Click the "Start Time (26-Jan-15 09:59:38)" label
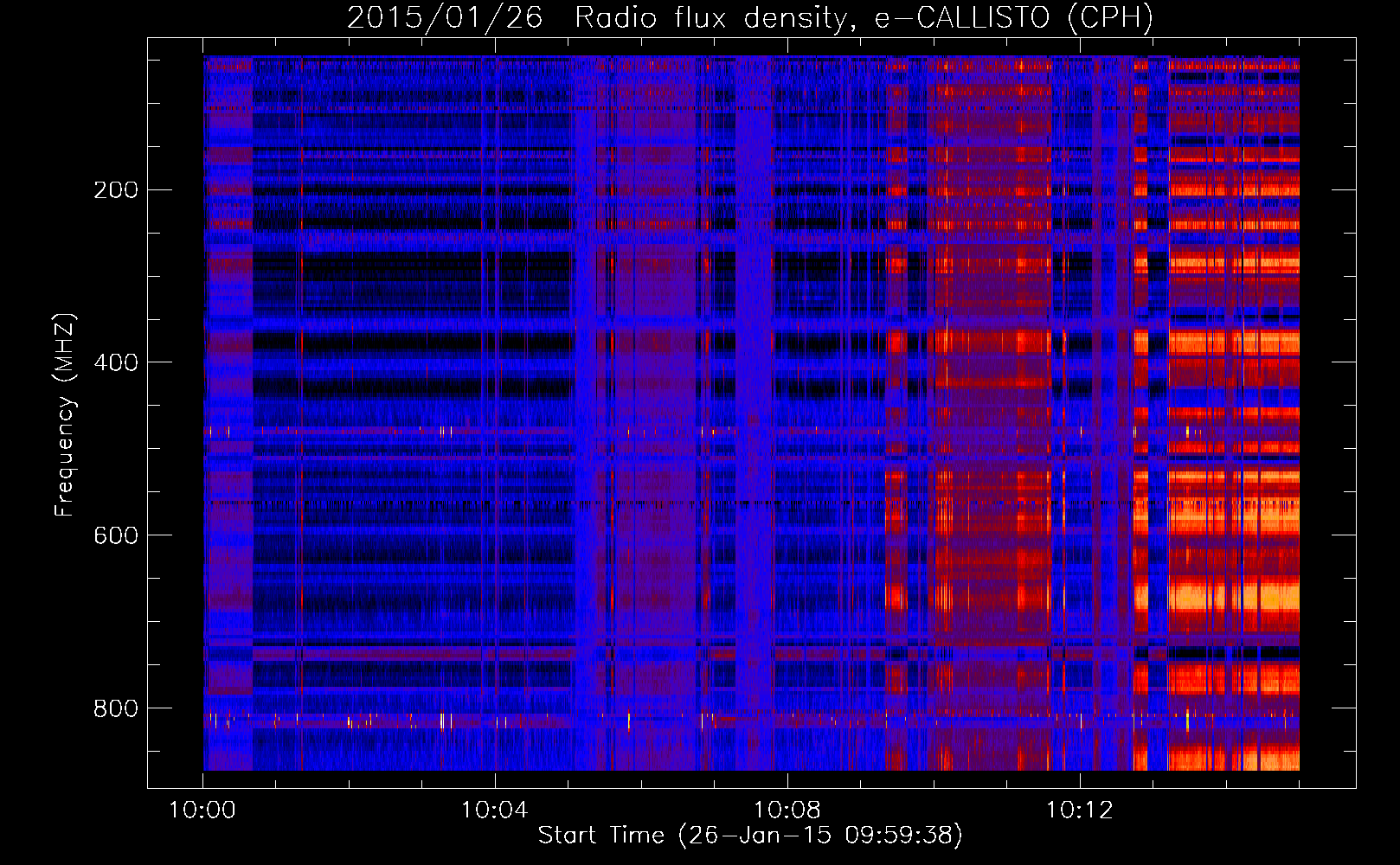Image resolution: width=1400 pixels, height=865 pixels. (750, 836)
